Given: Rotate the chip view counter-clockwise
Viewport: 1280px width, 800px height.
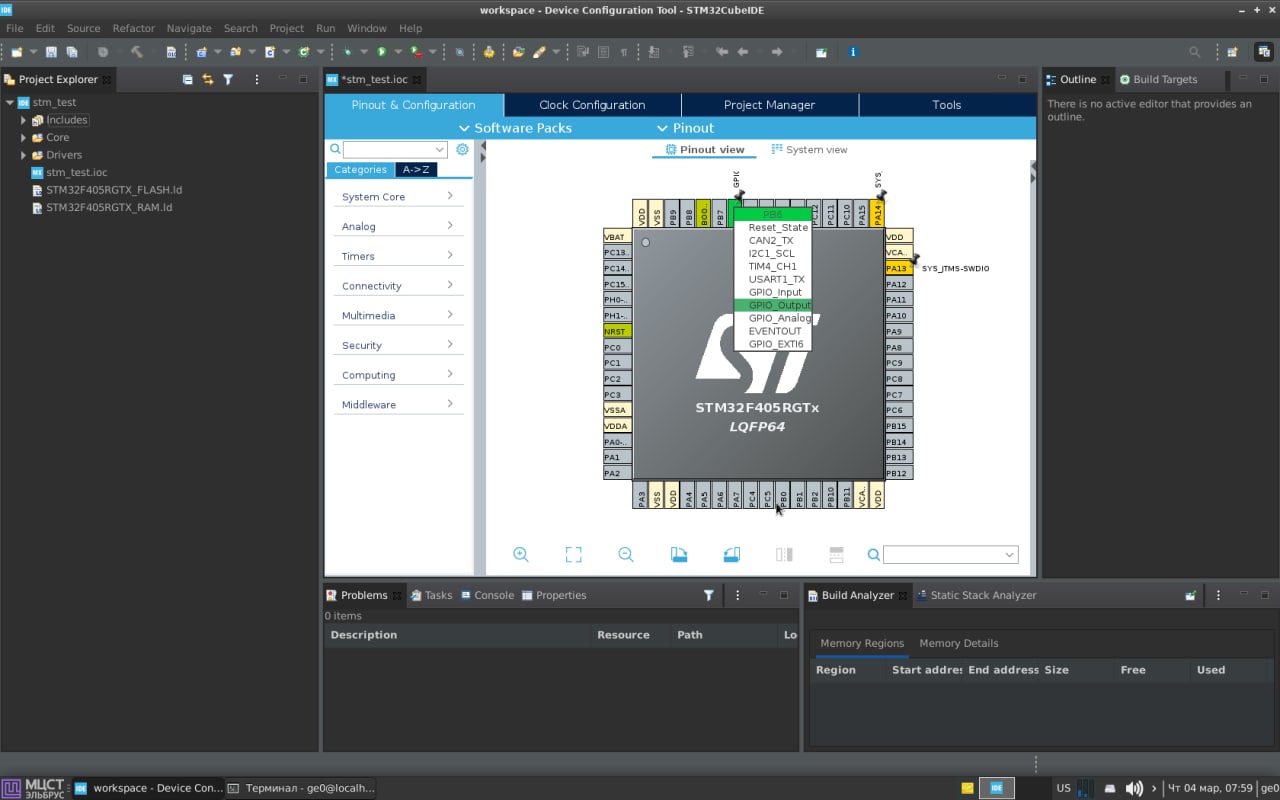Looking at the screenshot, I should pyautogui.click(x=731, y=554).
